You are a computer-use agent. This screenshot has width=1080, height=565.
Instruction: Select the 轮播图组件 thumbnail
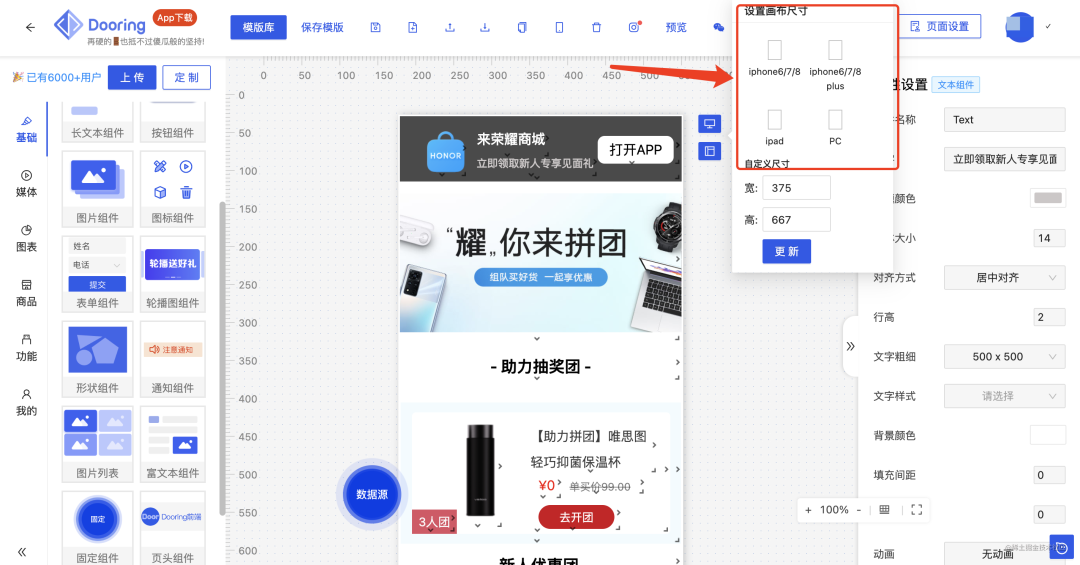[x=173, y=274]
